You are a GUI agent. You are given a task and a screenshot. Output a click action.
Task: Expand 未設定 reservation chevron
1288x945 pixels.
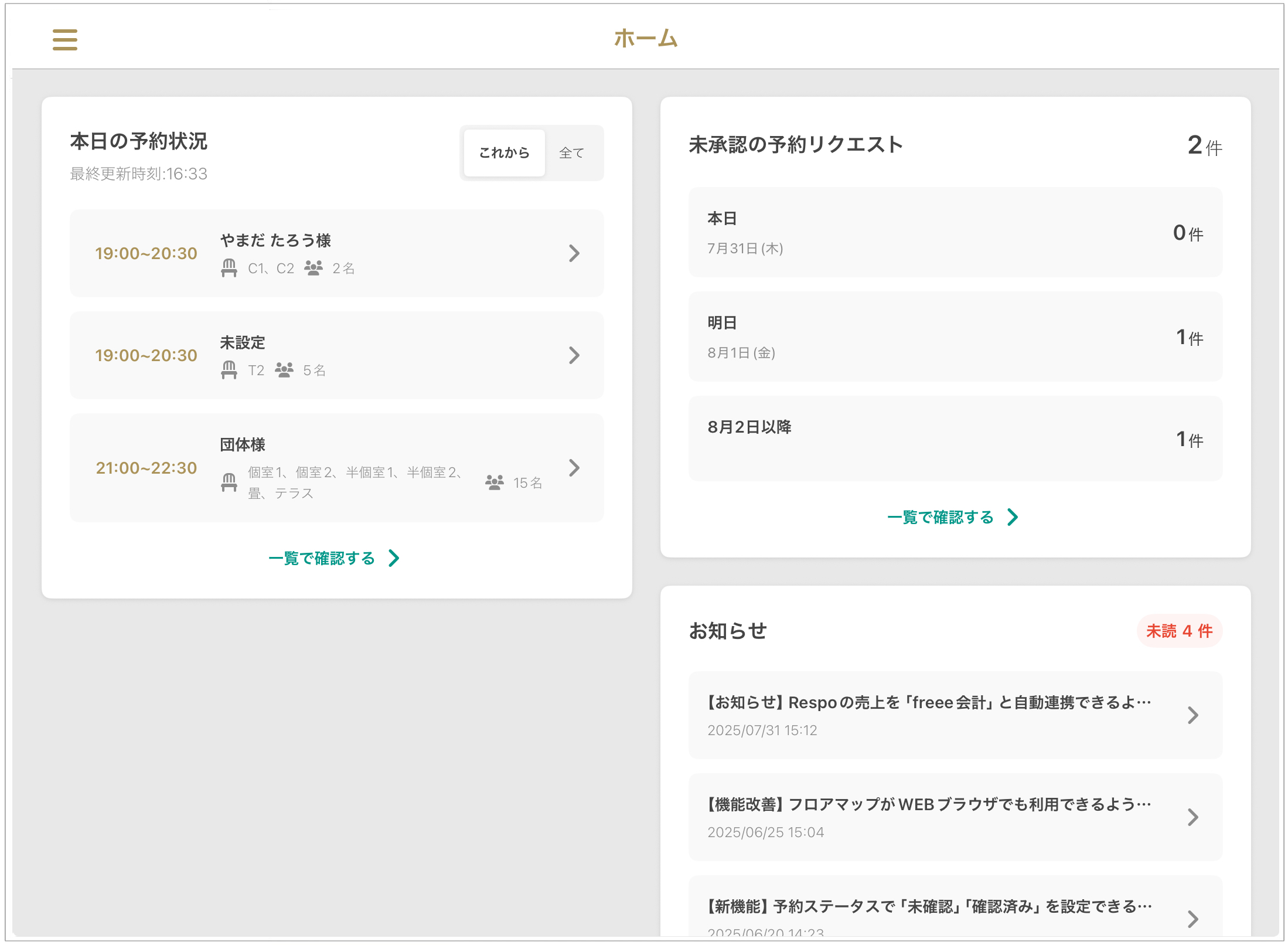pos(574,355)
